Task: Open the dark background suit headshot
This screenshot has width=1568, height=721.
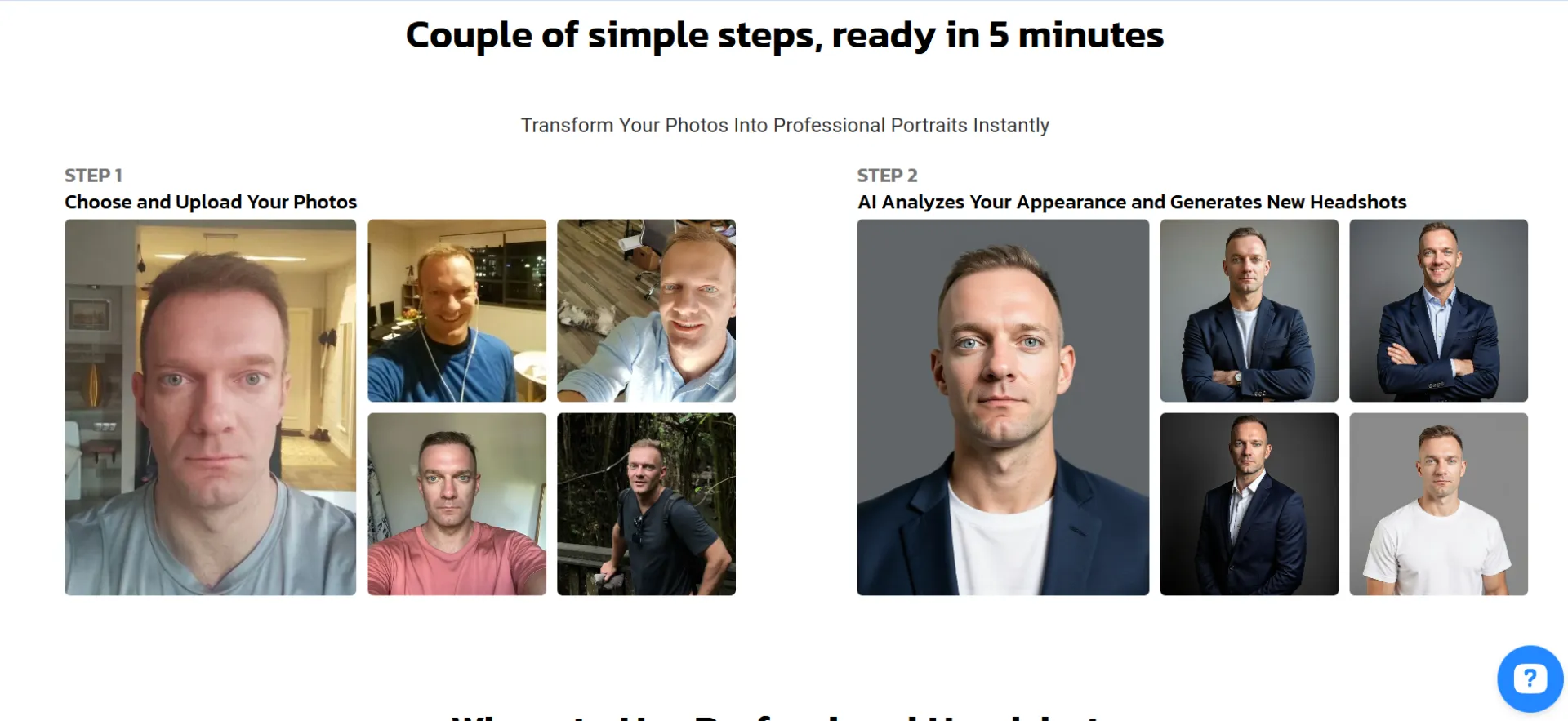Action: (x=1249, y=504)
